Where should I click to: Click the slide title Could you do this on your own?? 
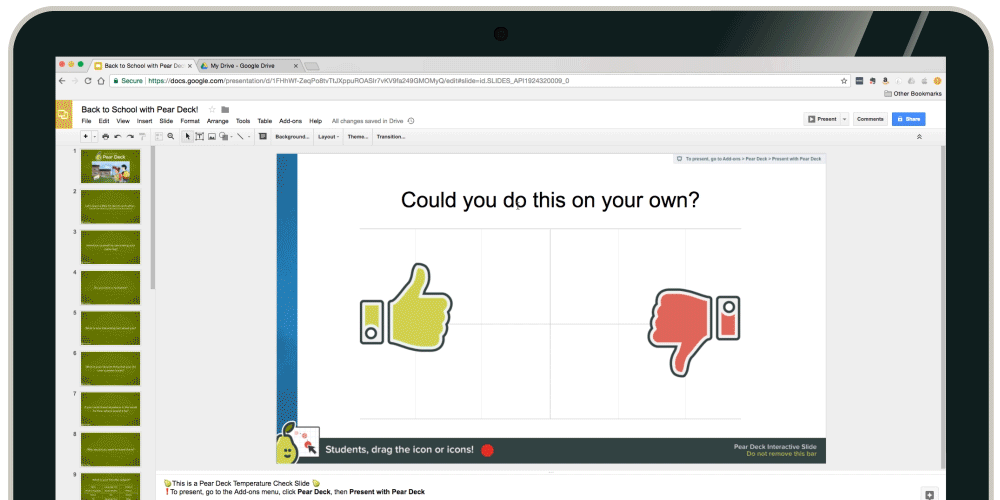550,200
